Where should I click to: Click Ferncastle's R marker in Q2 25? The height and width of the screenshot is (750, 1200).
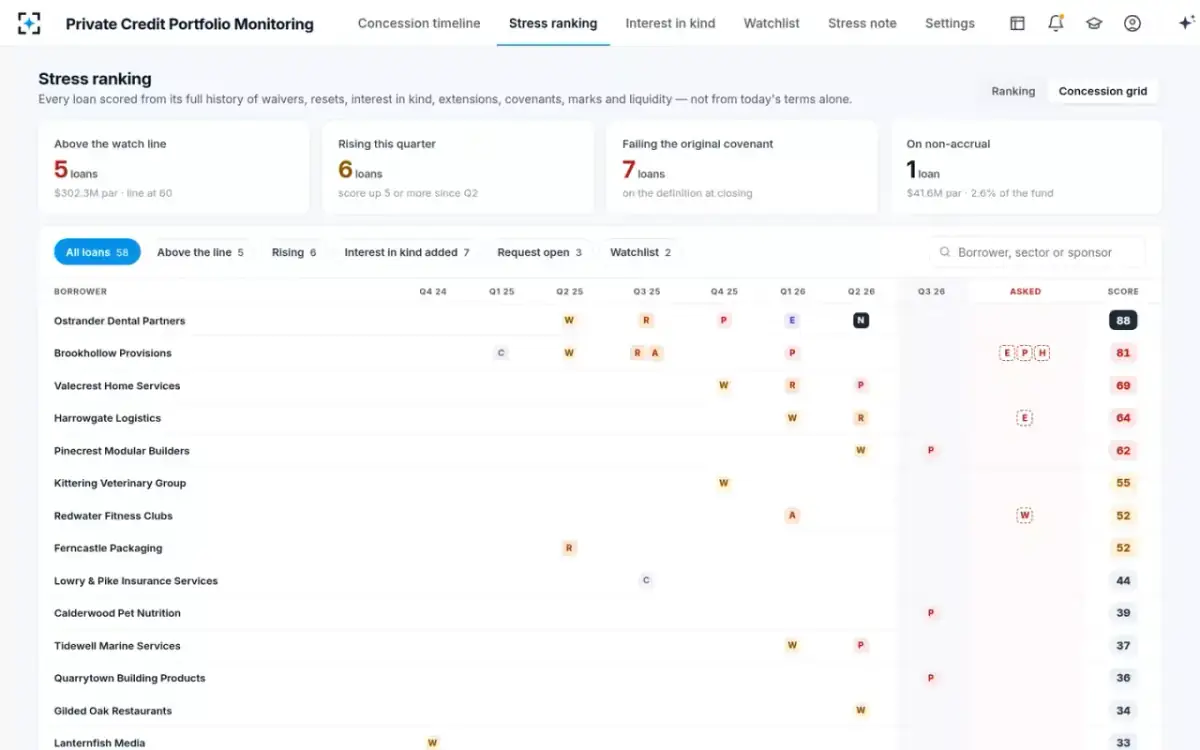(x=569, y=548)
